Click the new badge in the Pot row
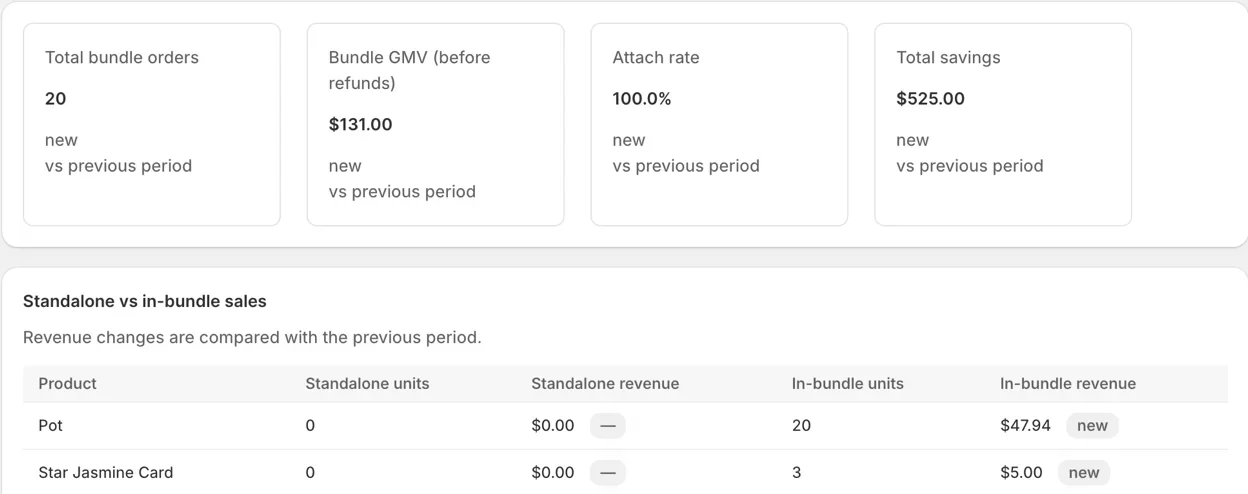 click(x=1092, y=426)
